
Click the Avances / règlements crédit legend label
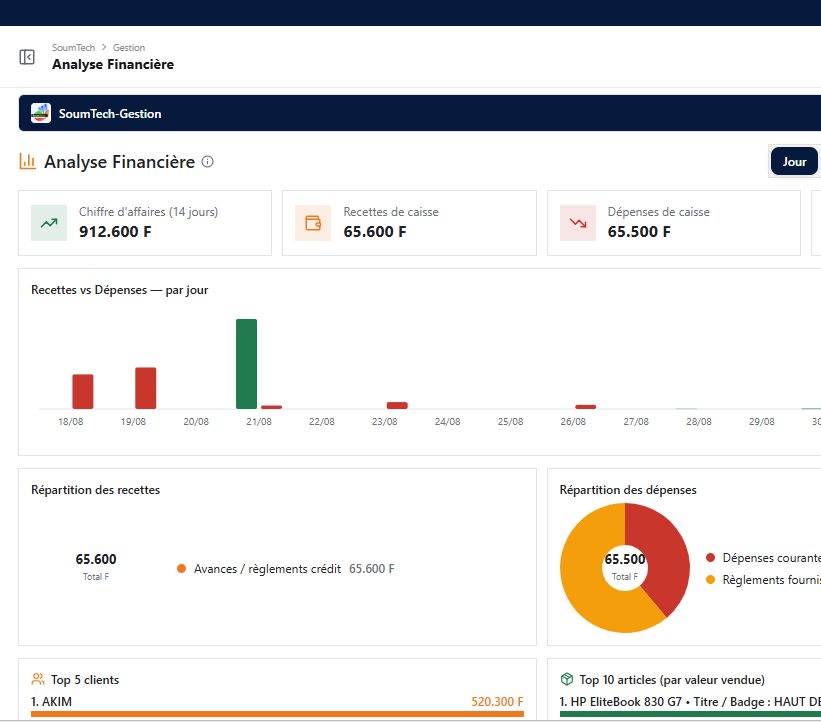268,569
